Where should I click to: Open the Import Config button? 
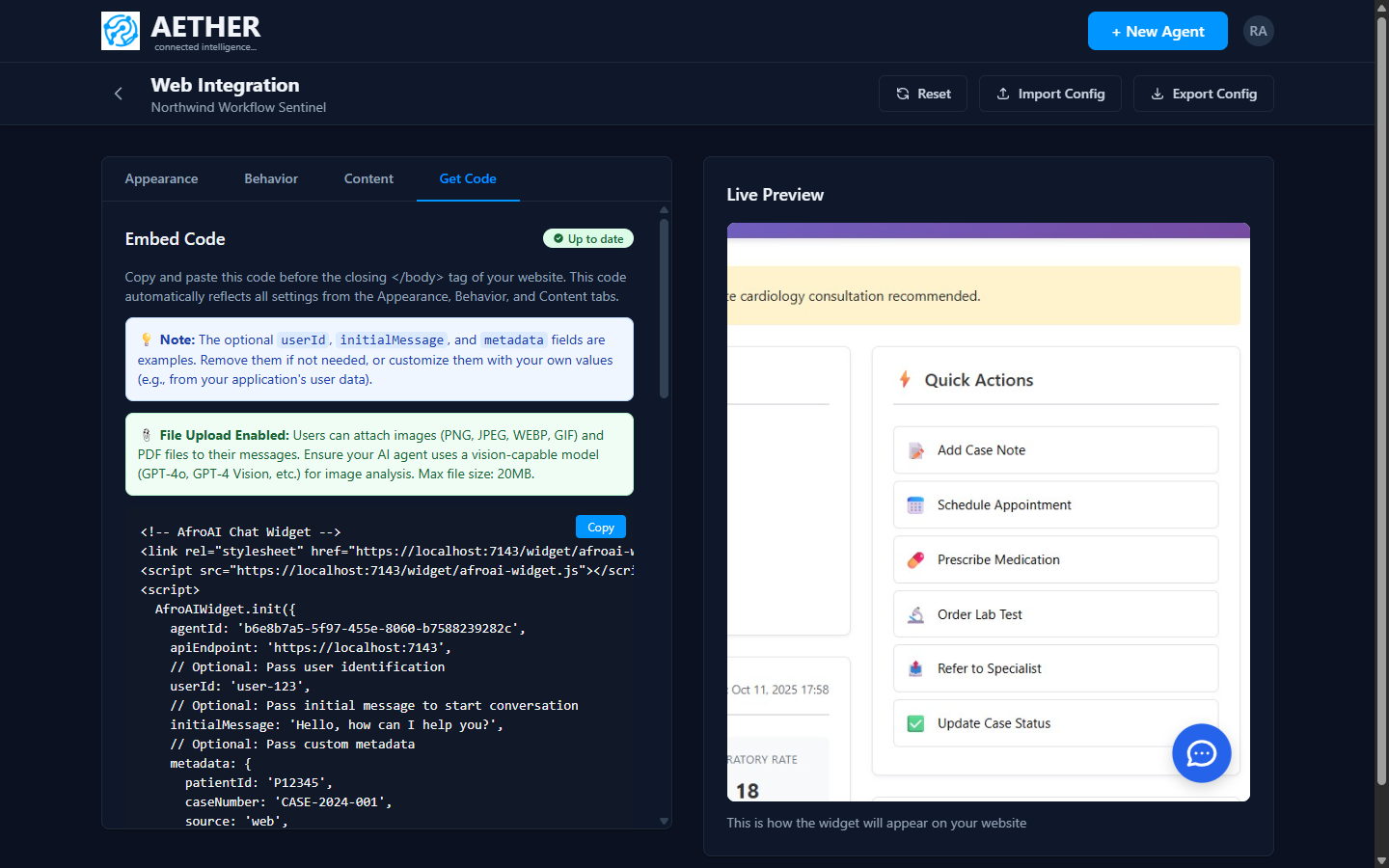coord(1050,94)
